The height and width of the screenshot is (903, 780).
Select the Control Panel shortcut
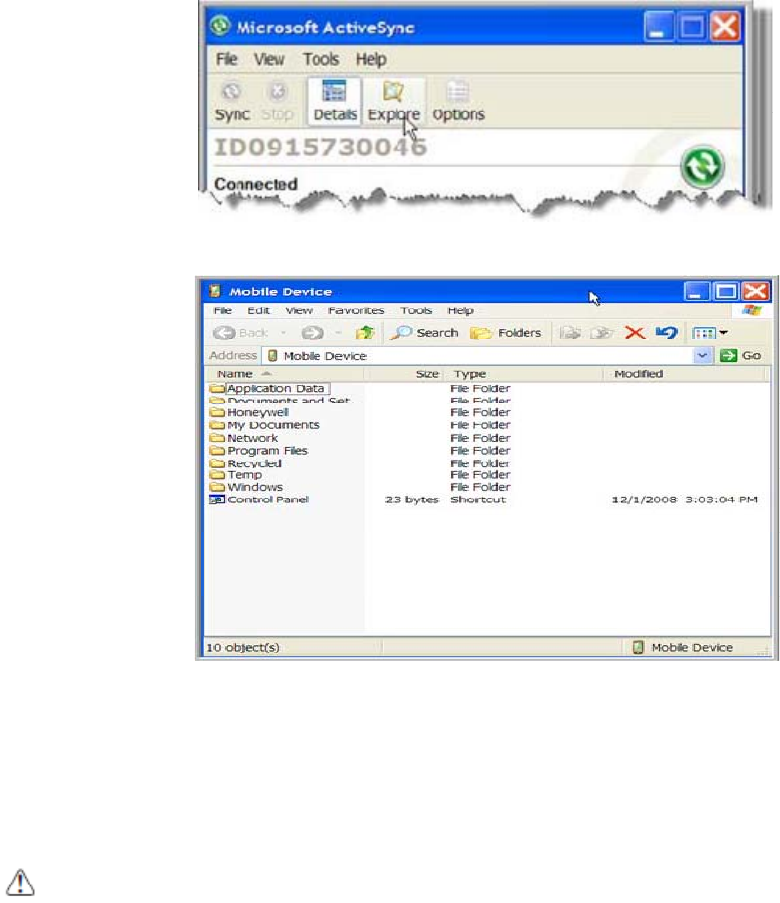[259, 500]
